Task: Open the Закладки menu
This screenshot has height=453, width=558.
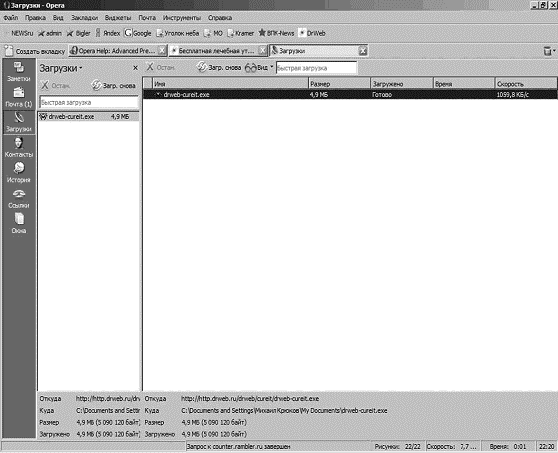Action: coord(84,17)
